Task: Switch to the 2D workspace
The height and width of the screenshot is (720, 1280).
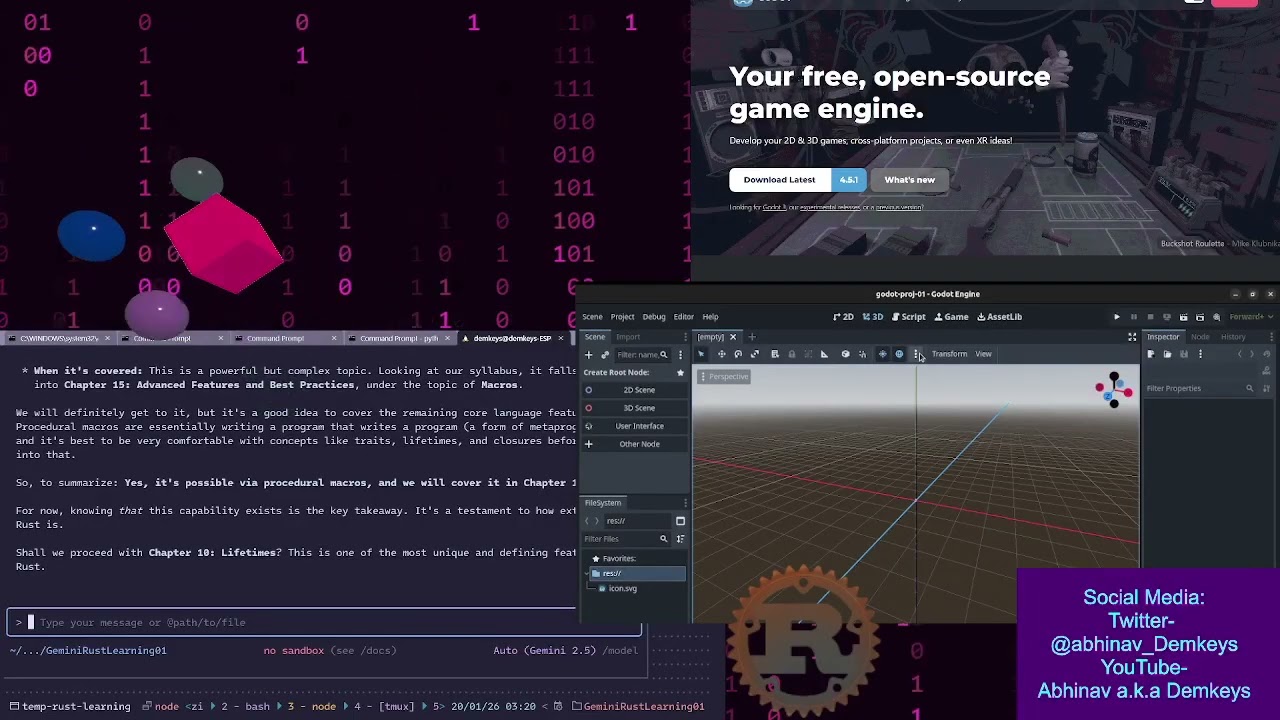Action: coord(843,317)
